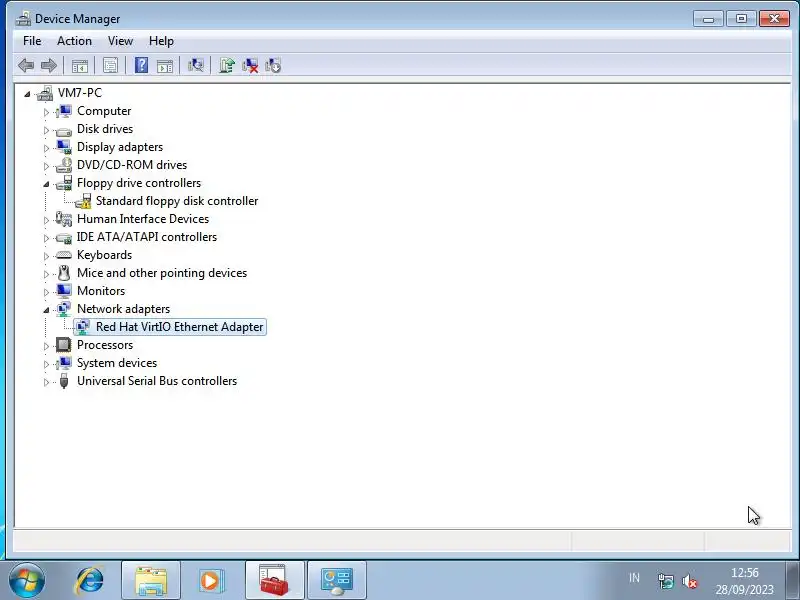Open the File menu
This screenshot has height=600, width=800.
(32, 41)
